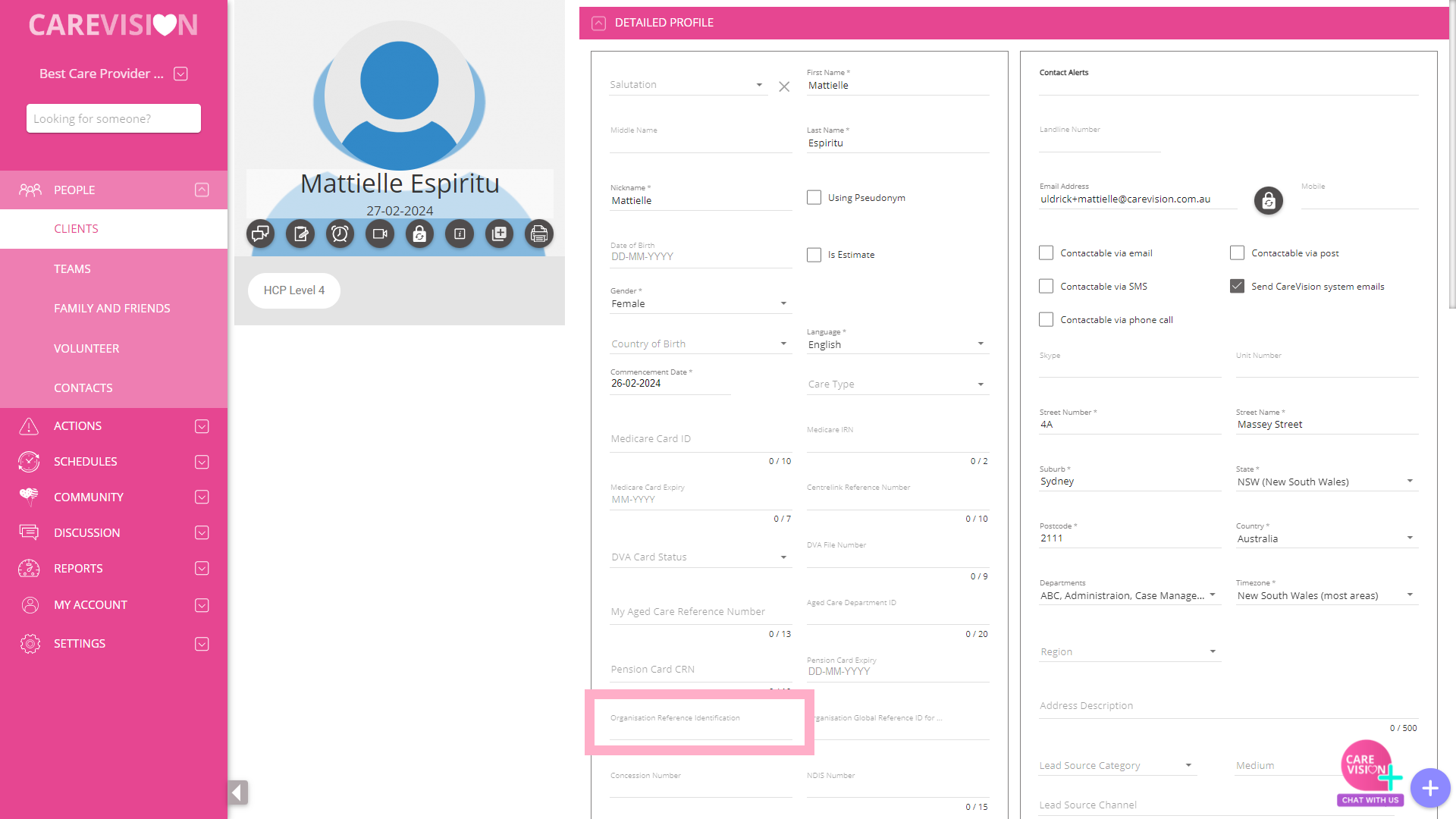Click the Settings gear icon

[30, 644]
